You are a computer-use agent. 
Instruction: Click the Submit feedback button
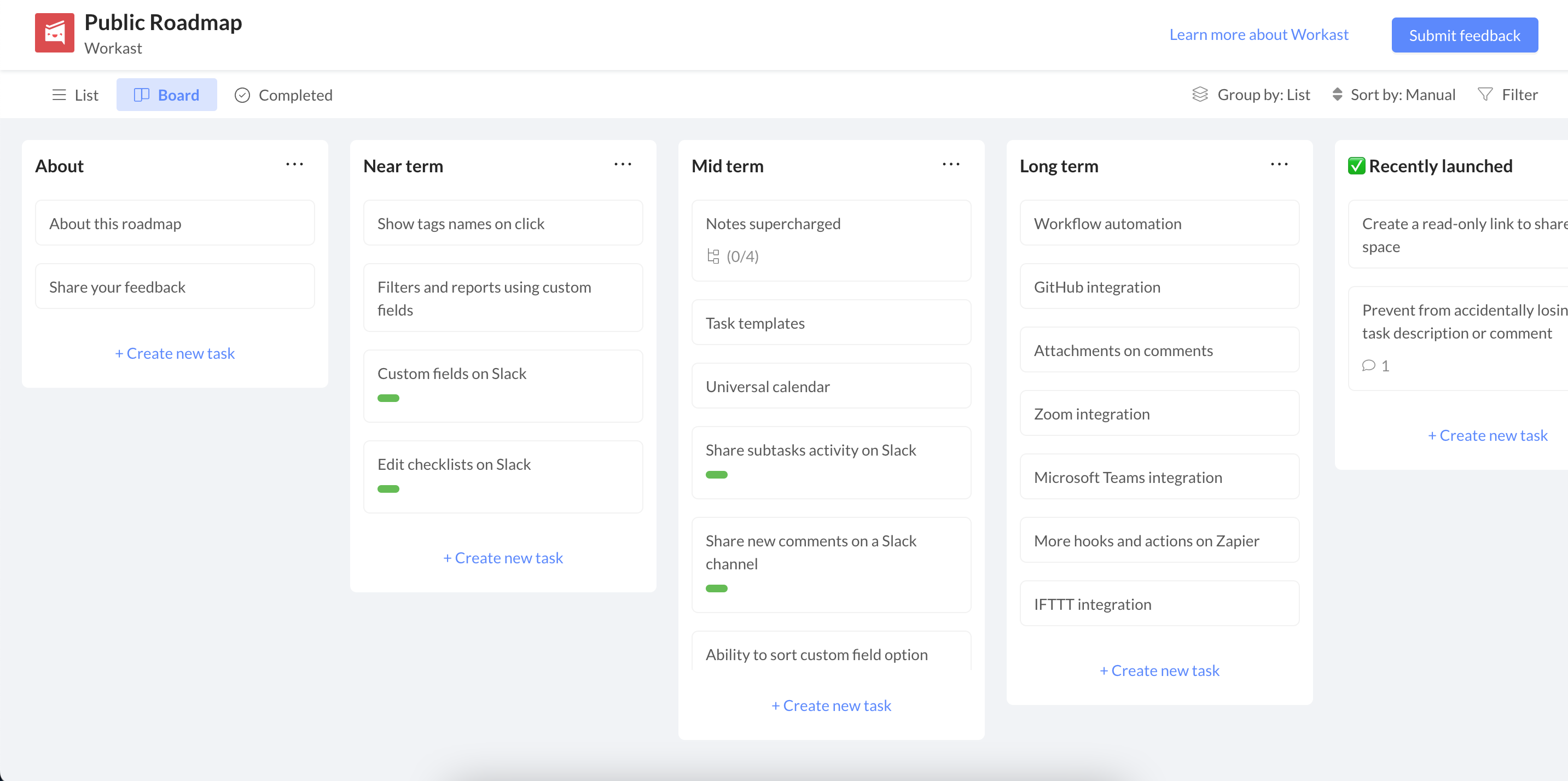point(1465,34)
